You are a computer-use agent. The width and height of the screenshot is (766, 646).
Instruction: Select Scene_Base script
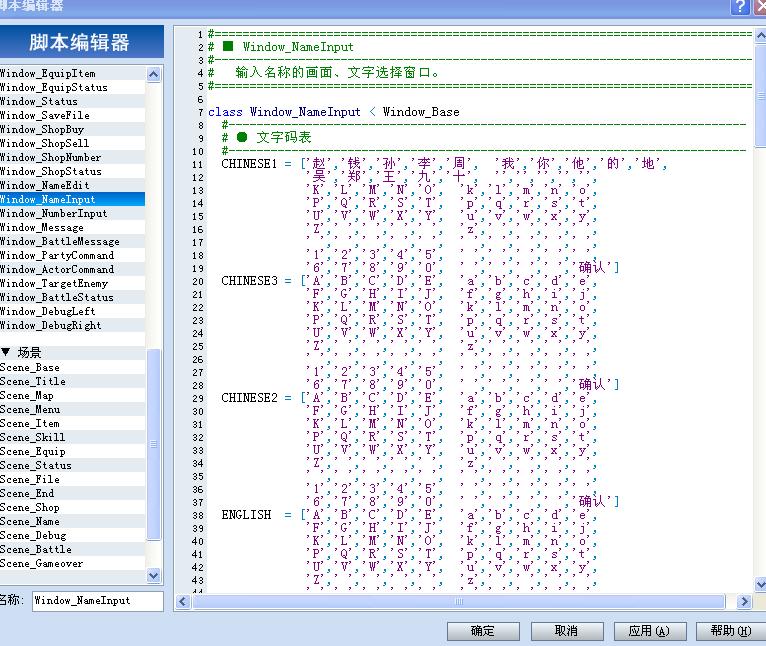(x=72, y=367)
